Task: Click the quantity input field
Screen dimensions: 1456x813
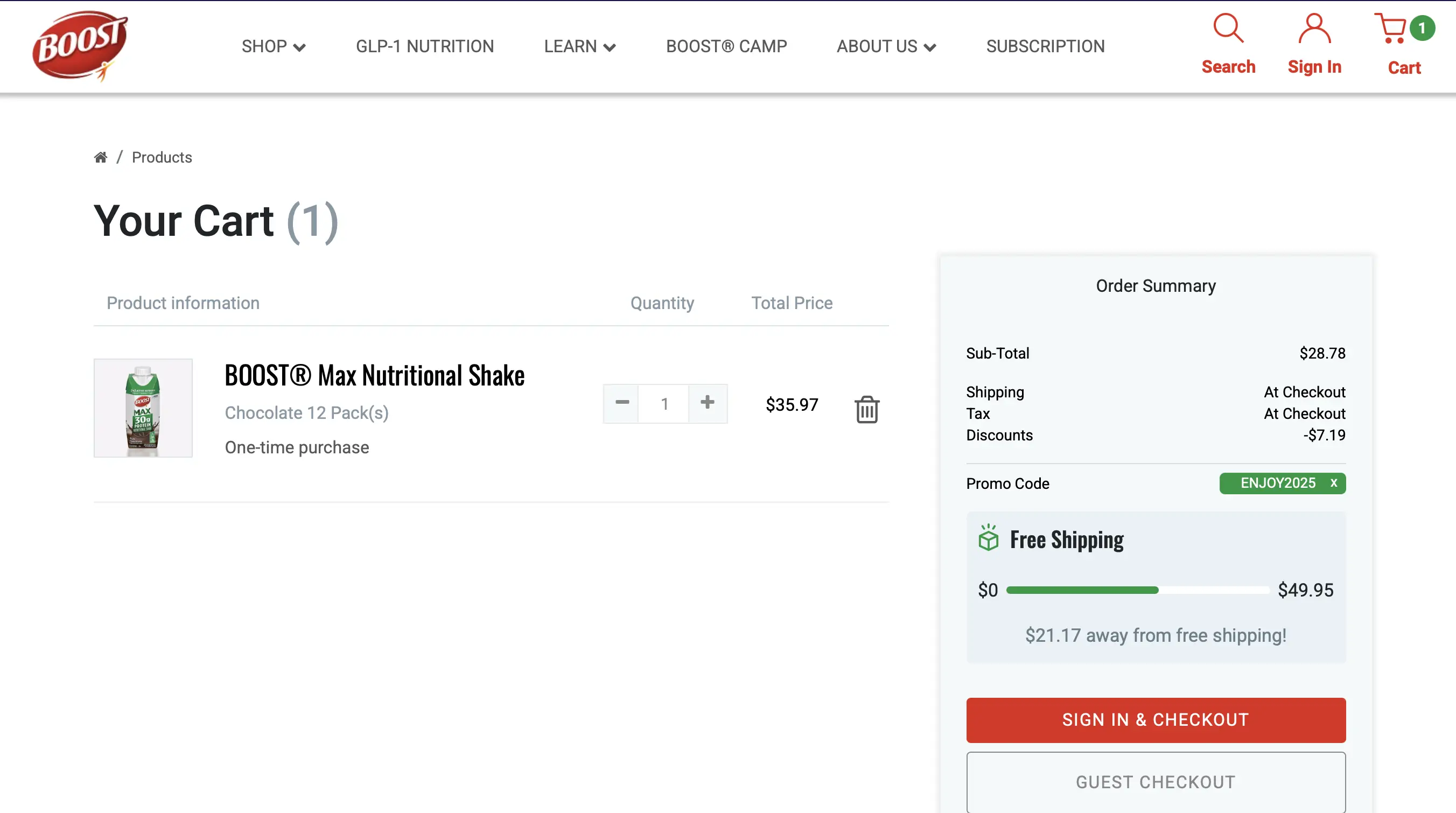Action: pyautogui.click(x=664, y=403)
